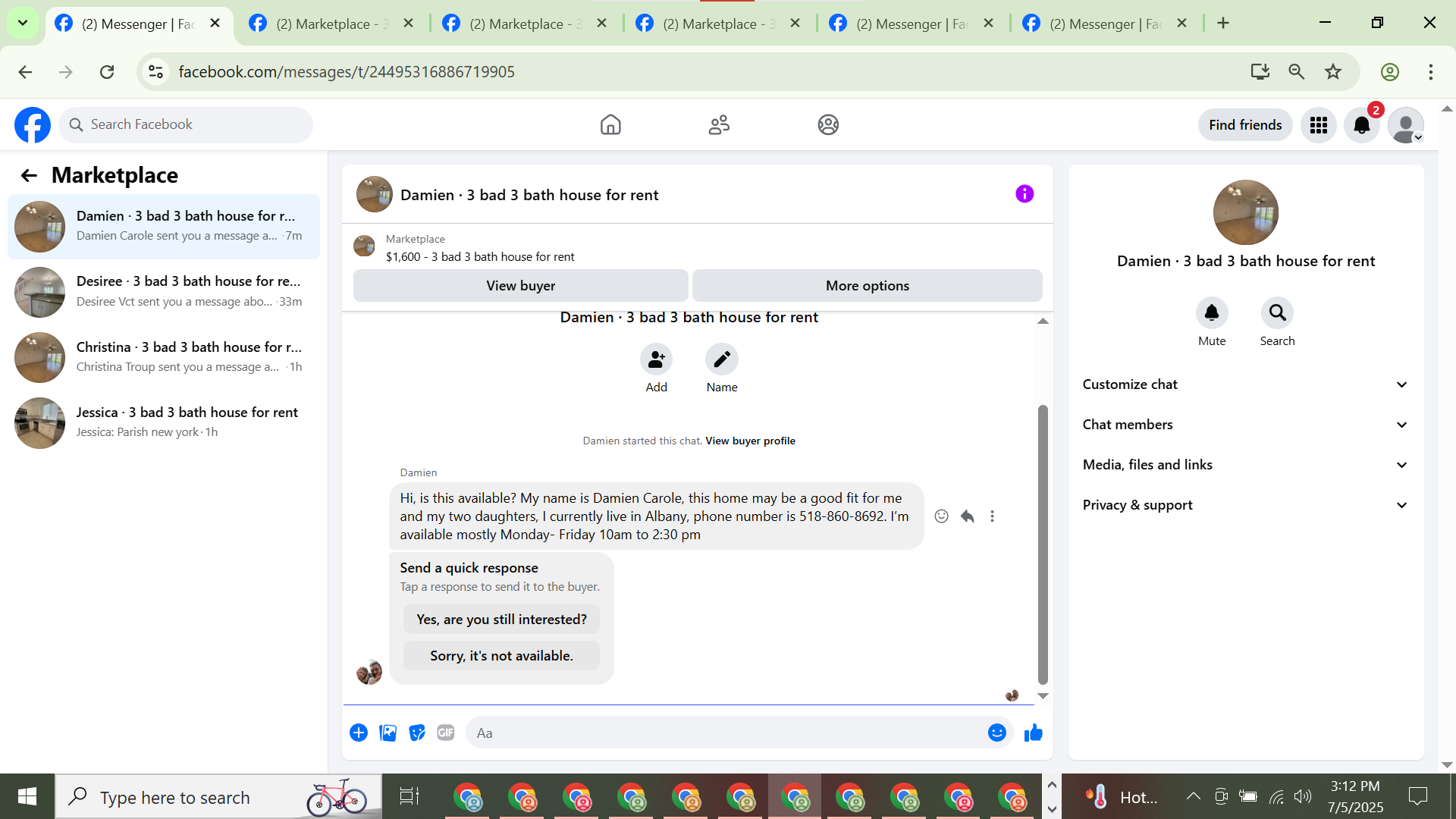Viewport: 1456px width, 819px height.
Task: Attach a photo using image icon
Action: (388, 733)
